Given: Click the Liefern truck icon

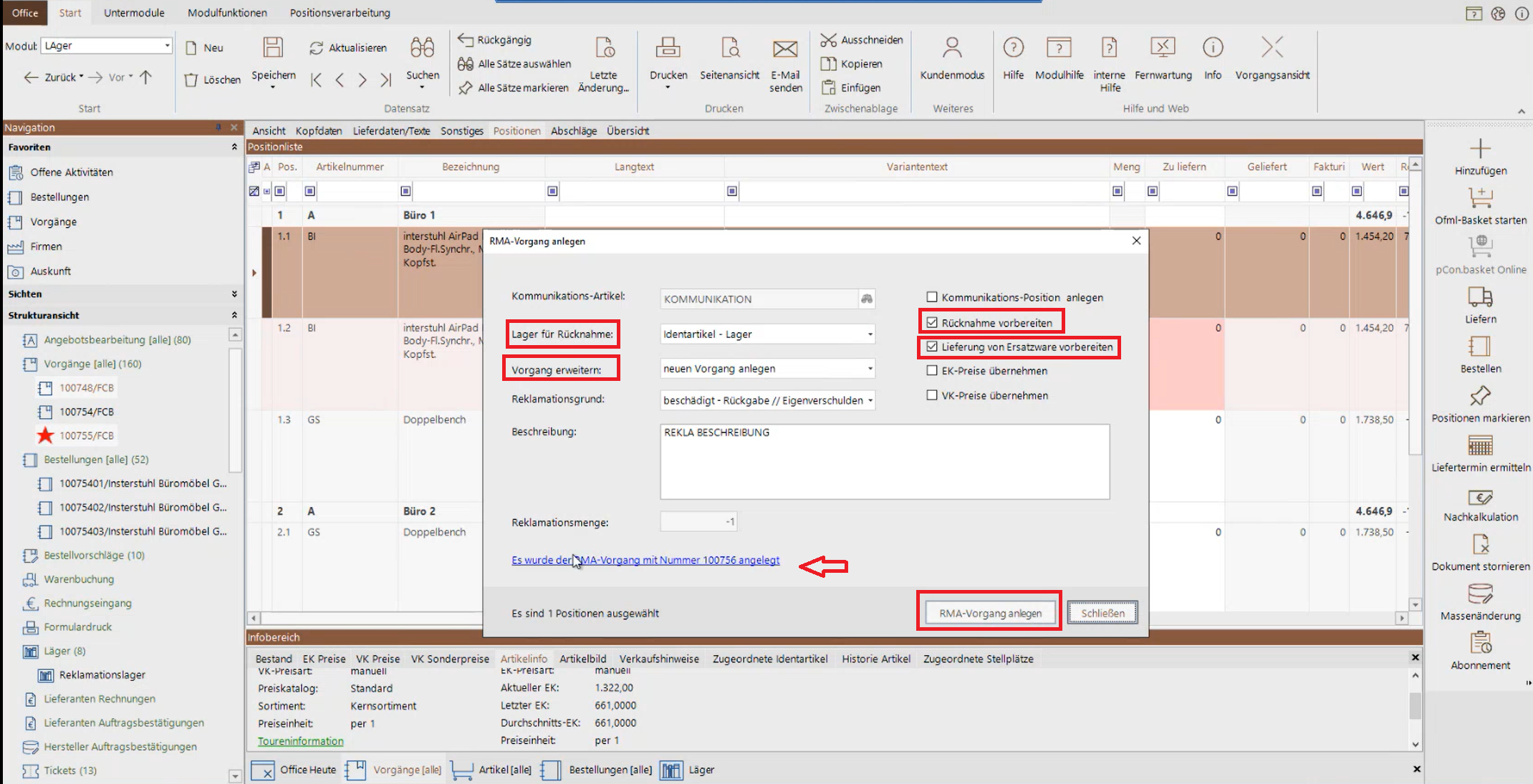Looking at the screenshot, I should coord(1480,297).
